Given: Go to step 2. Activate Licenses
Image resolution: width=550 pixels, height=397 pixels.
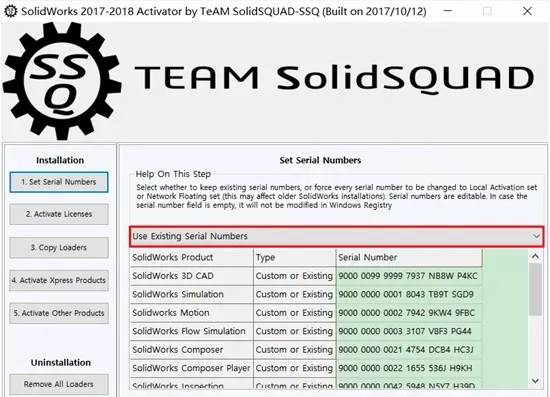Looking at the screenshot, I should click(x=59, y=214).
